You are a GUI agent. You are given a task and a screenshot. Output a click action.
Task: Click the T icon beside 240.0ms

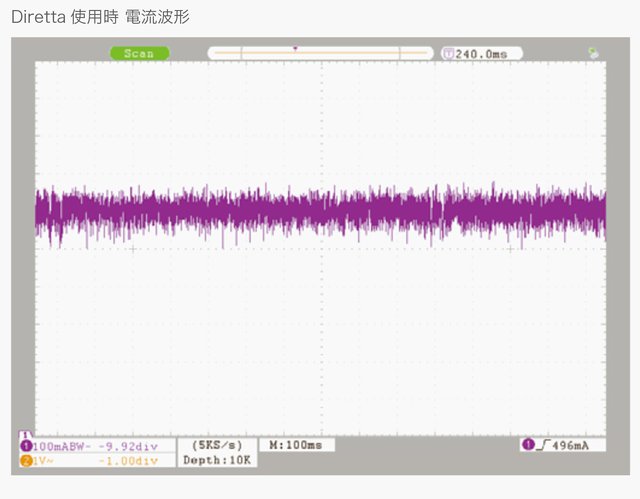pos(447,53)
